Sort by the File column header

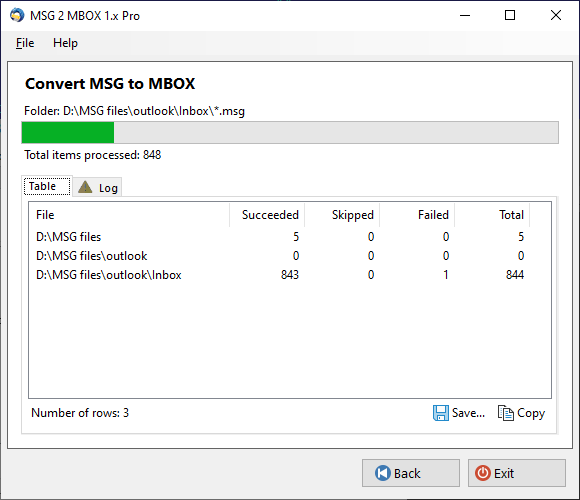129,215
